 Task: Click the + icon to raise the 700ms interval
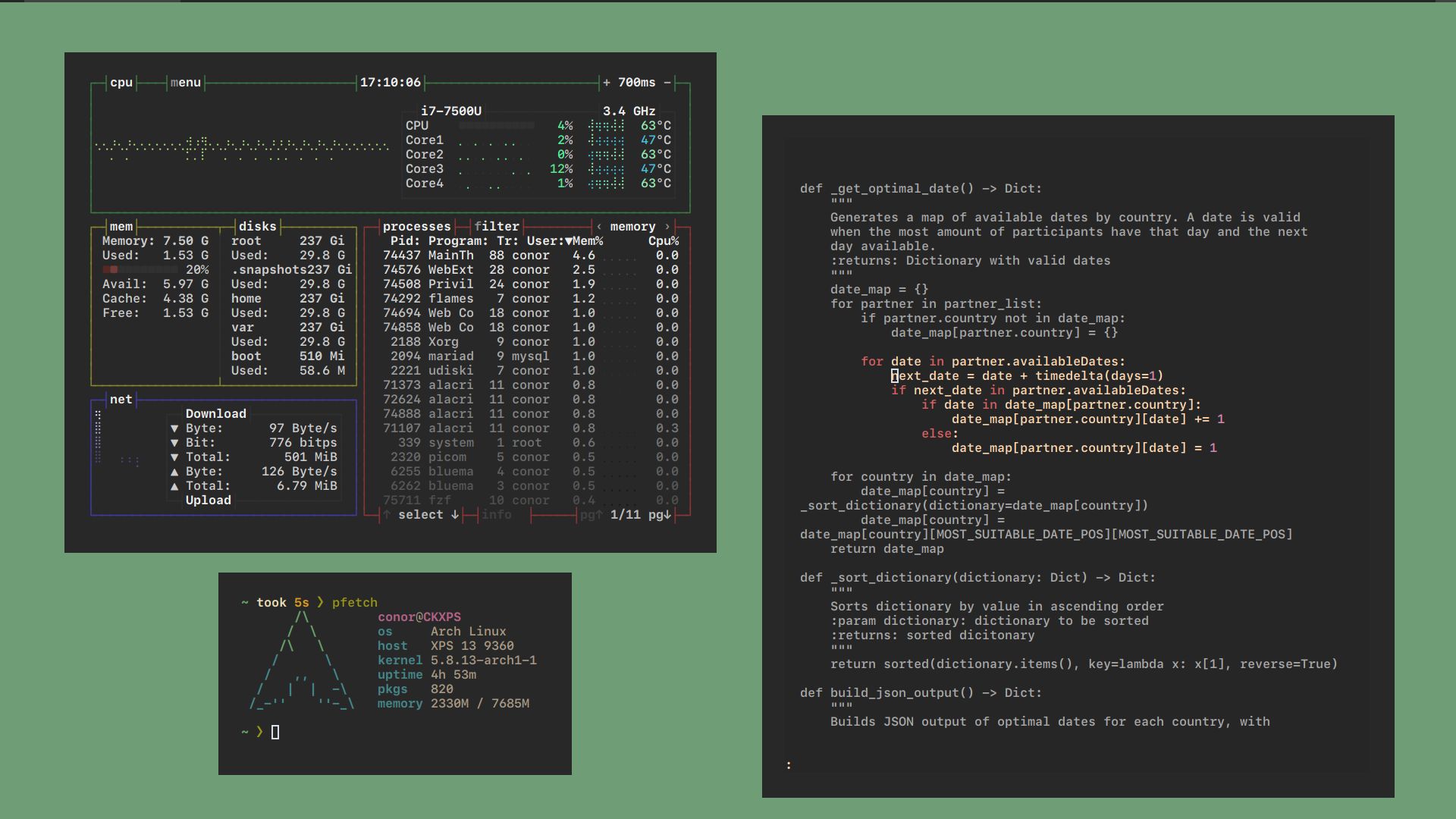[605, 82]
